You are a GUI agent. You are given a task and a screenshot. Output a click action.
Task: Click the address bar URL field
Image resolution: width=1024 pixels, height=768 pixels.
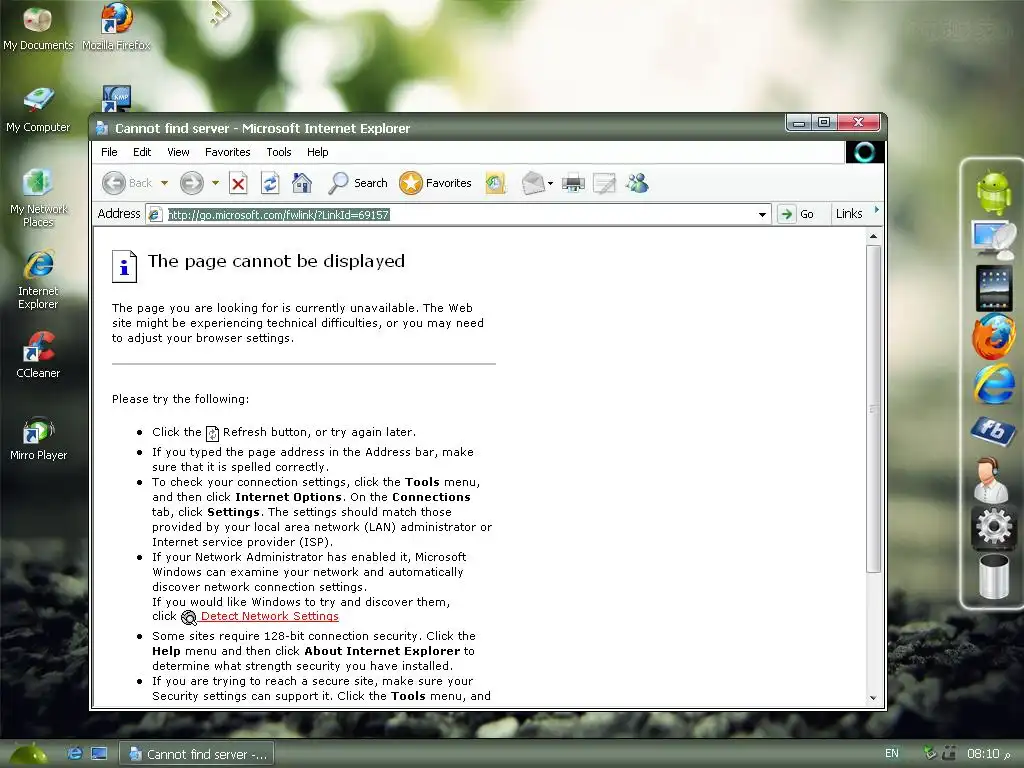coord(457,215)
